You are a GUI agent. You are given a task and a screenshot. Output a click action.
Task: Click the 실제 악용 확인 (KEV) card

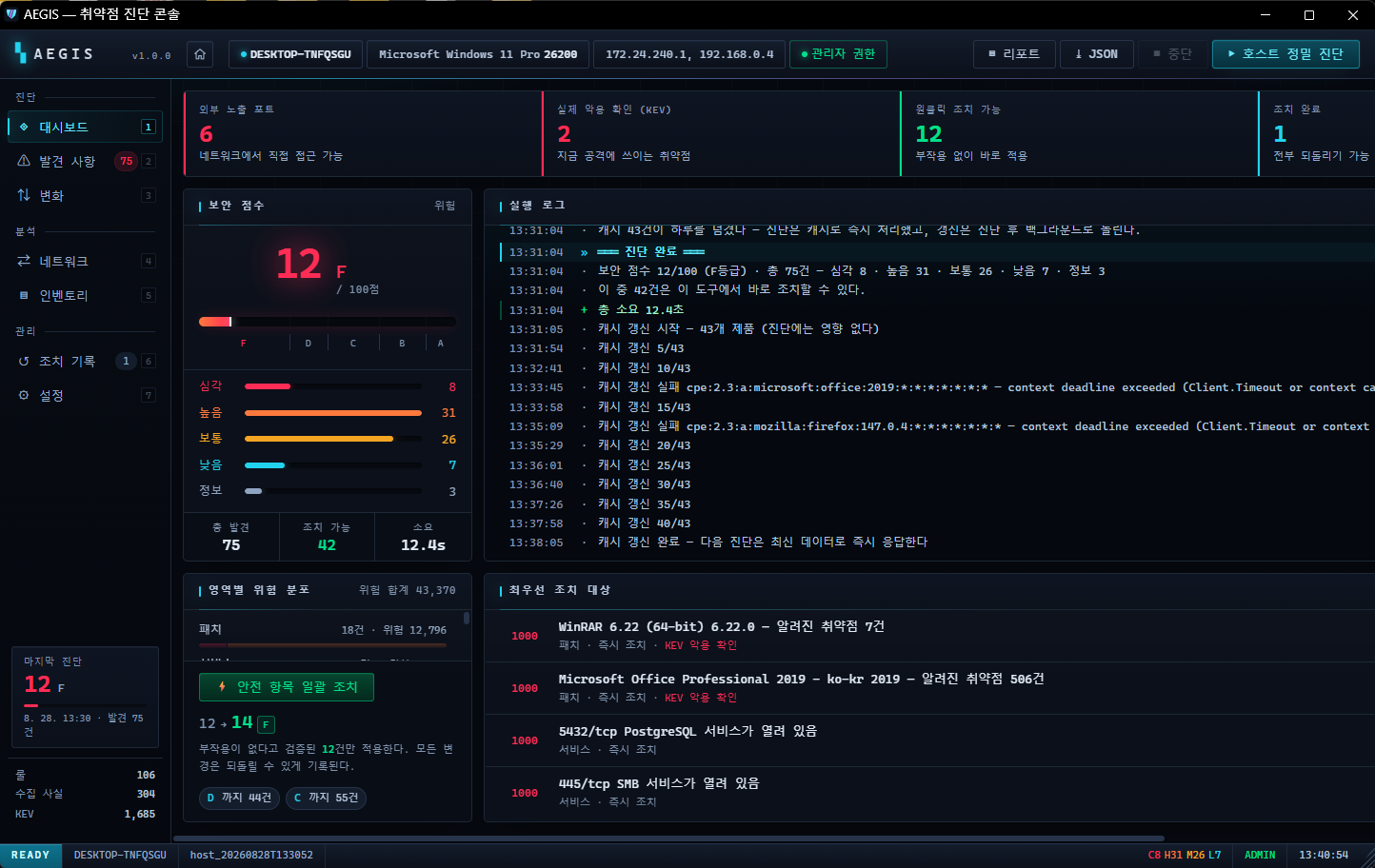[x=721, y=133]
